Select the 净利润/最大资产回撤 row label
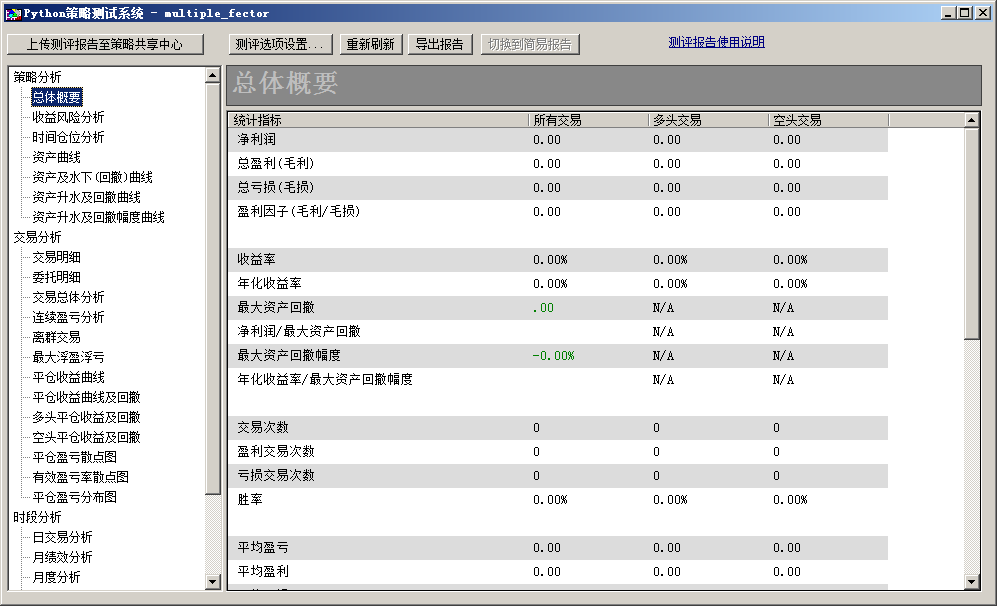This screenshot has width=997, height=606. point(299,331)
